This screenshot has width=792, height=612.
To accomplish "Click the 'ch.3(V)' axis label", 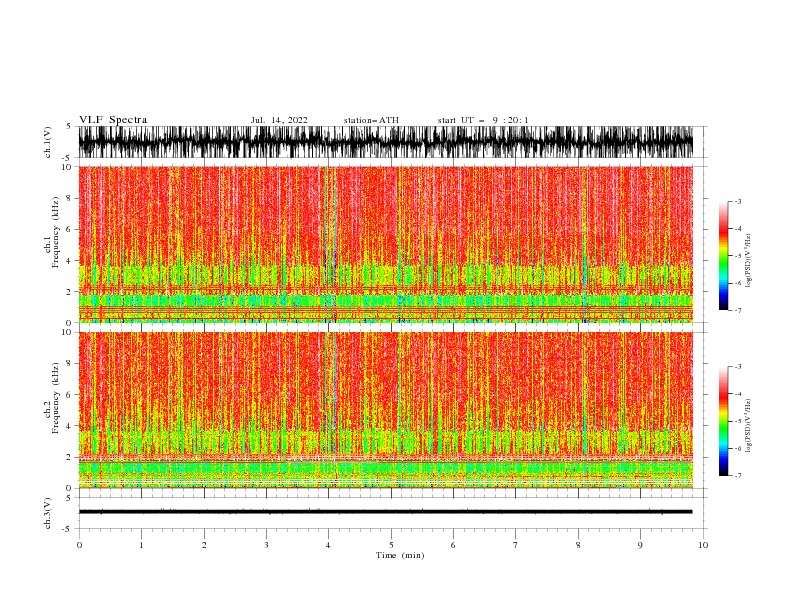I will pyautogui.click(x=48, y=514).
